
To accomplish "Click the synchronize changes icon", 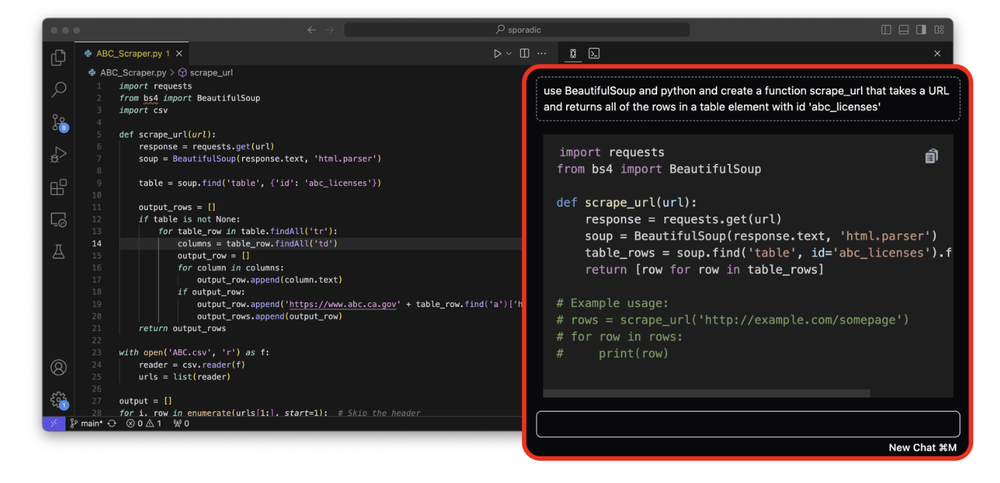I will click(x=112, y=423).
